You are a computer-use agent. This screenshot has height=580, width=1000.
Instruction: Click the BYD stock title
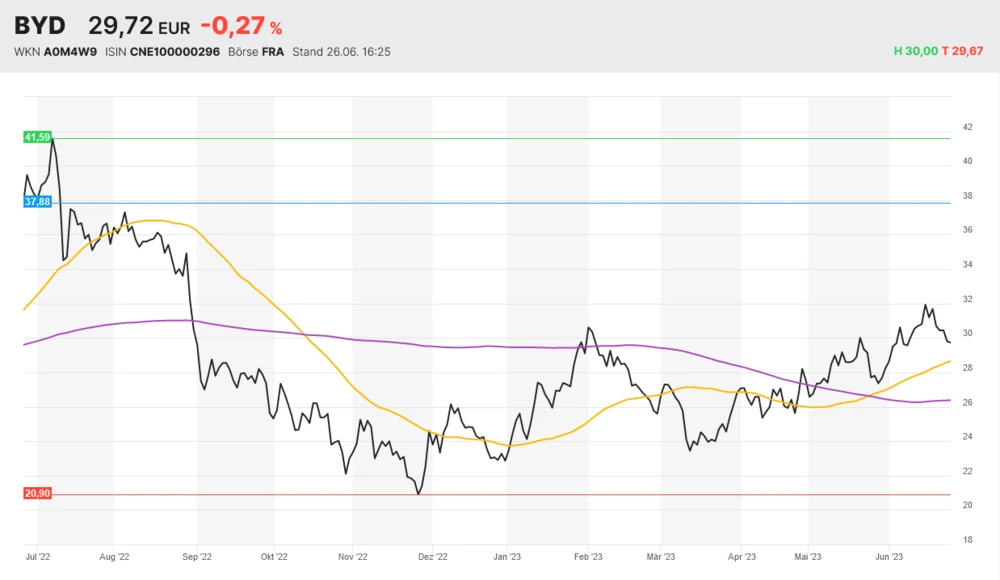(x=40, y=25)
